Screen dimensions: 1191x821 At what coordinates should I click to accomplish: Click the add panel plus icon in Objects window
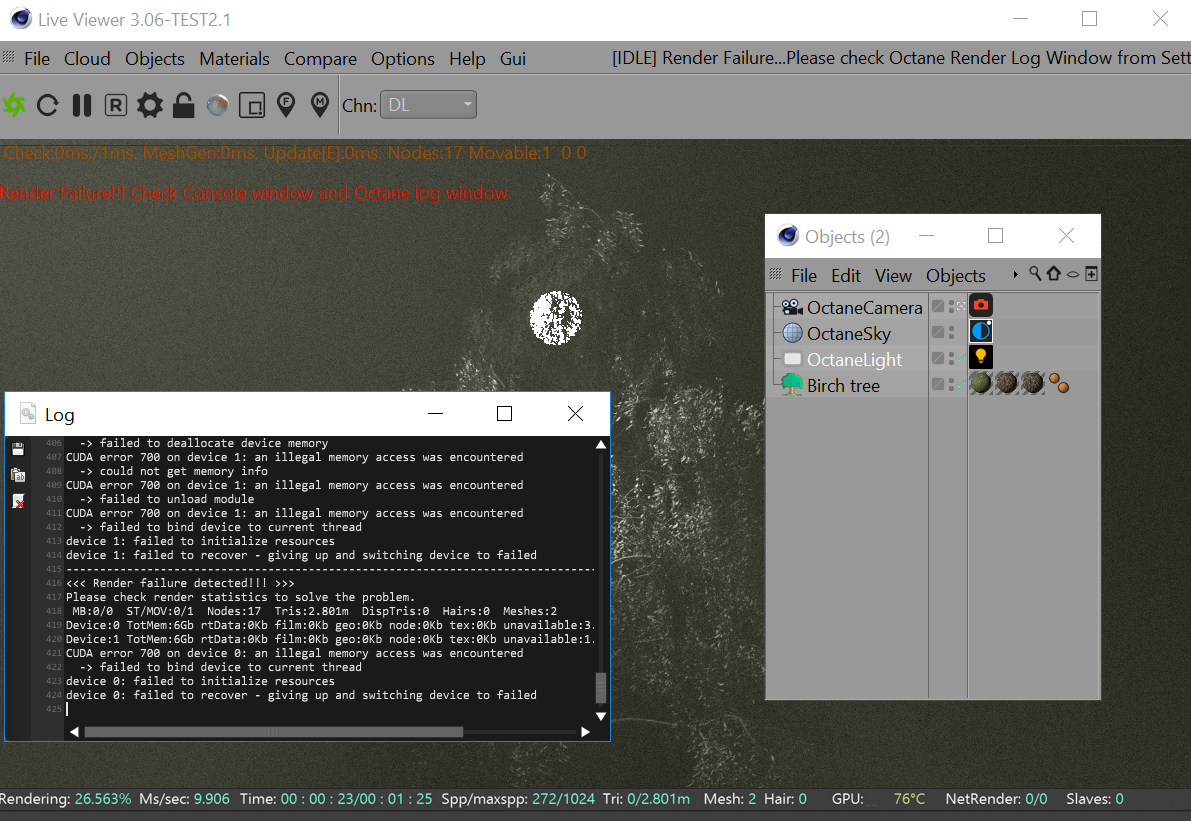point(1091,273)
